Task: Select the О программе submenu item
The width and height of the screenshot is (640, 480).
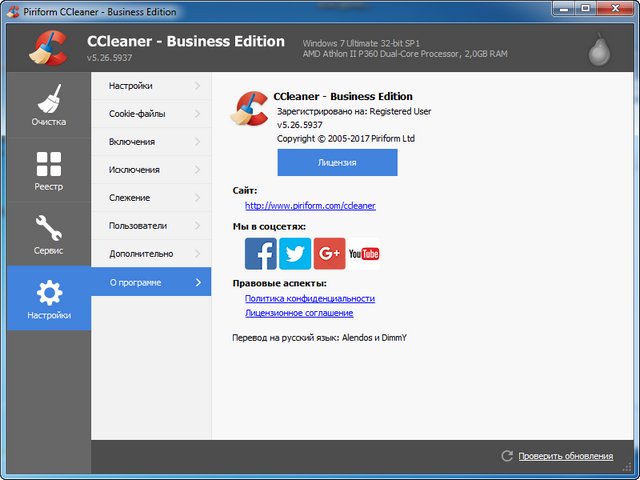Action: 151,282
